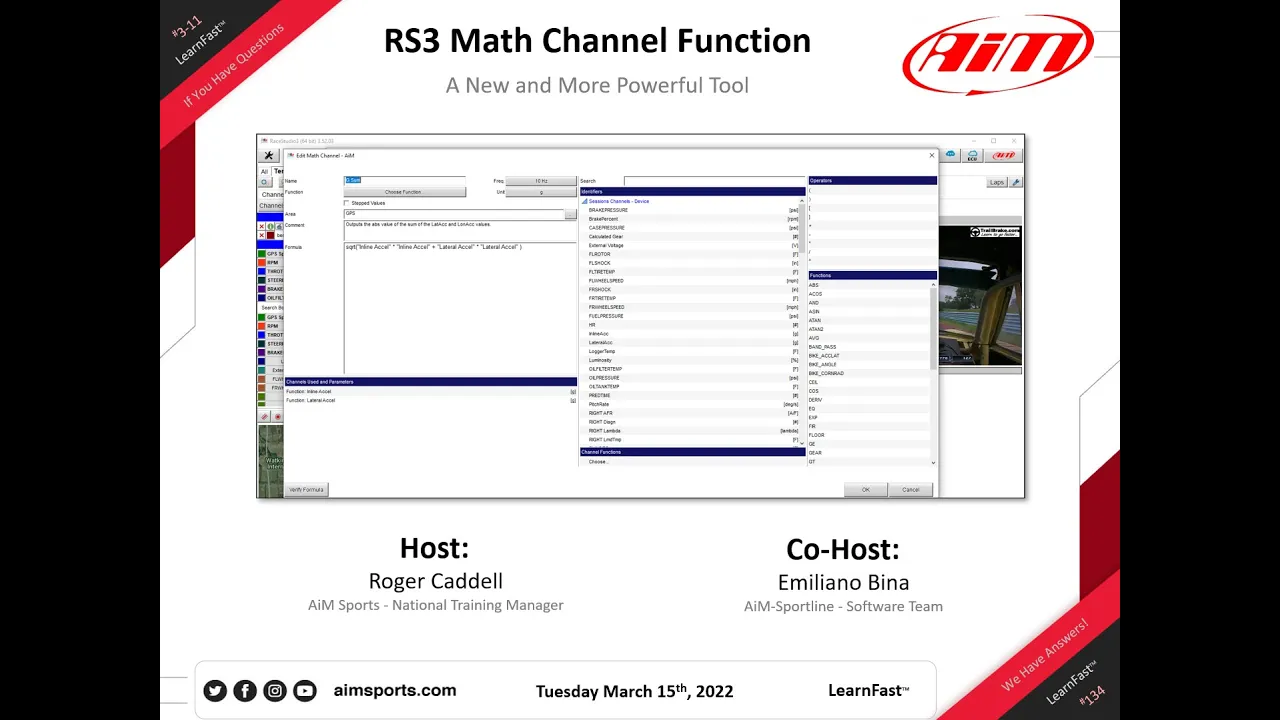Select the ACOS function
Viewport: 1280px width, 720px height.
868,294
